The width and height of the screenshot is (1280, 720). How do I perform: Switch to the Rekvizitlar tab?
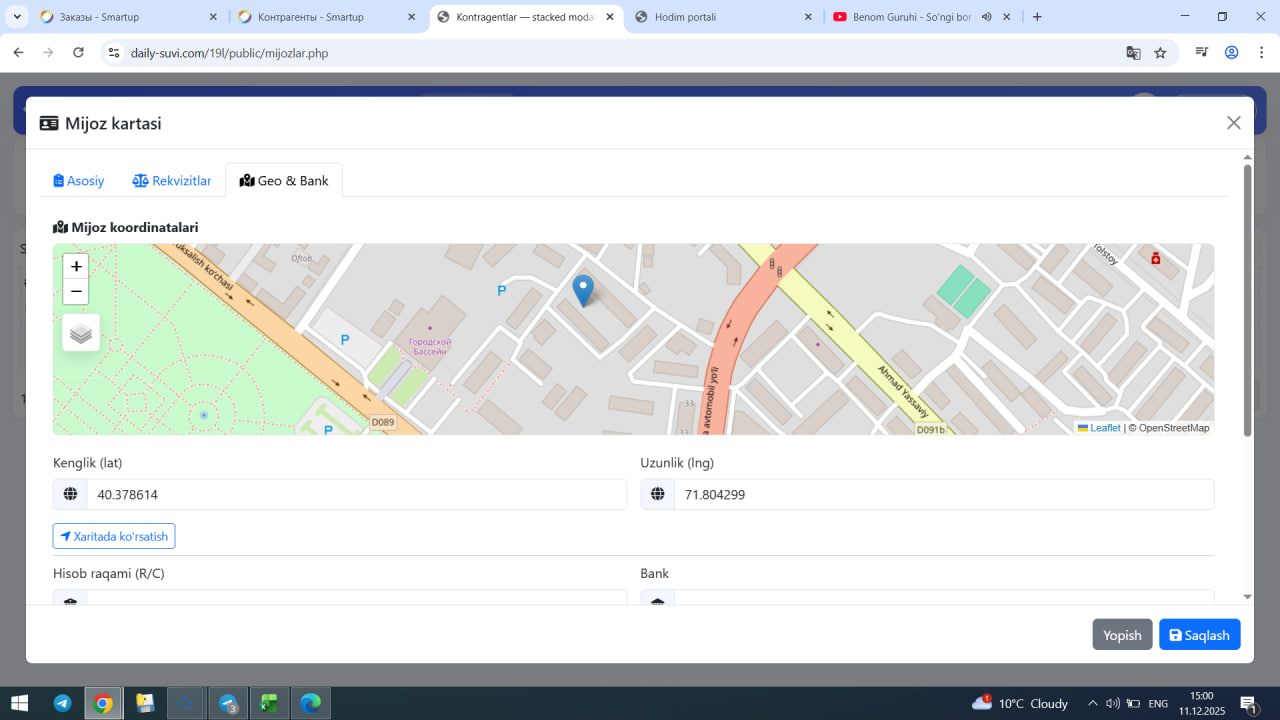coord(172,181)
